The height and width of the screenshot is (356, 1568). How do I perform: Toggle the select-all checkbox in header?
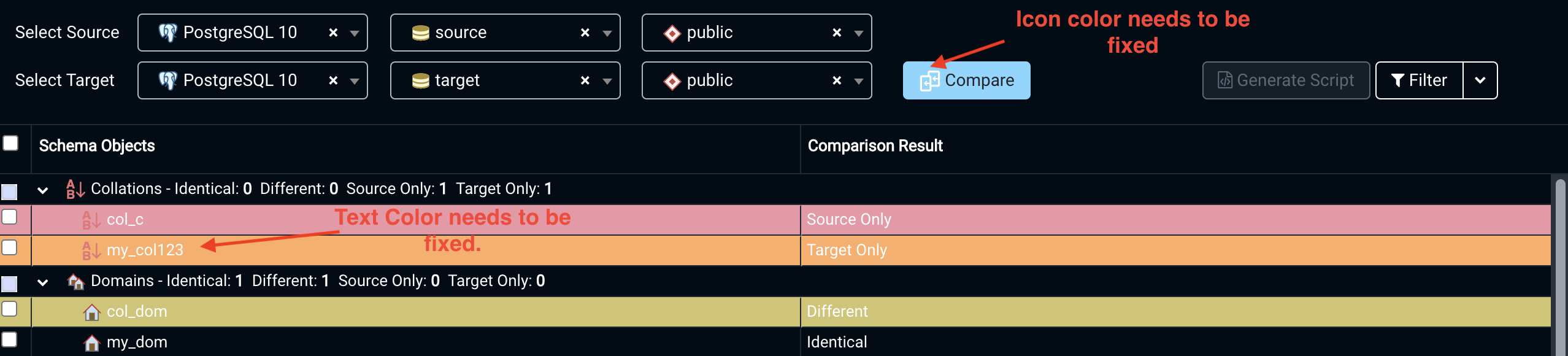click(x=10, y=143)
